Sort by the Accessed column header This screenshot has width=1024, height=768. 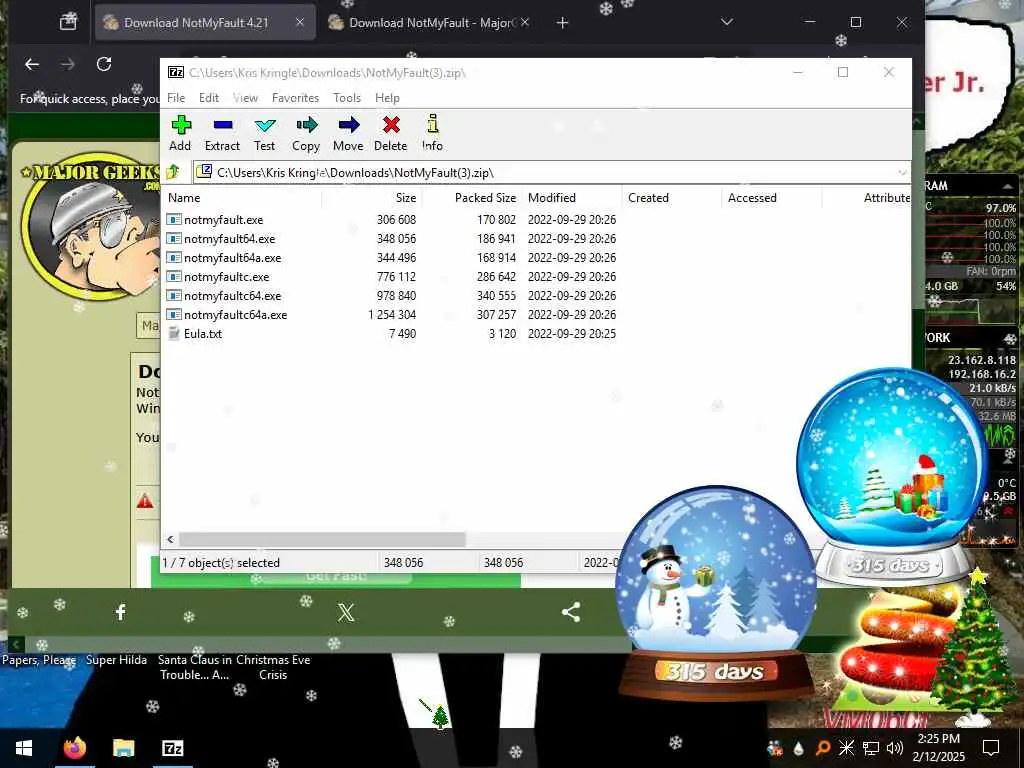pyautogui.click(x=771, y=198)
